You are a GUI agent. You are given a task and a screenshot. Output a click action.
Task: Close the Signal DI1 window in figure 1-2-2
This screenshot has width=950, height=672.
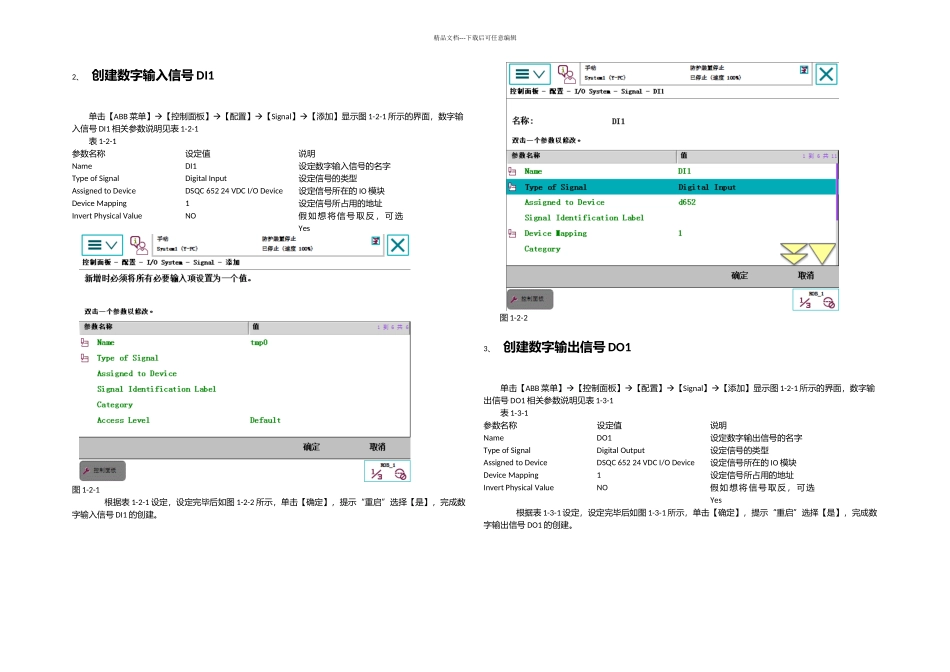[826, 74]
